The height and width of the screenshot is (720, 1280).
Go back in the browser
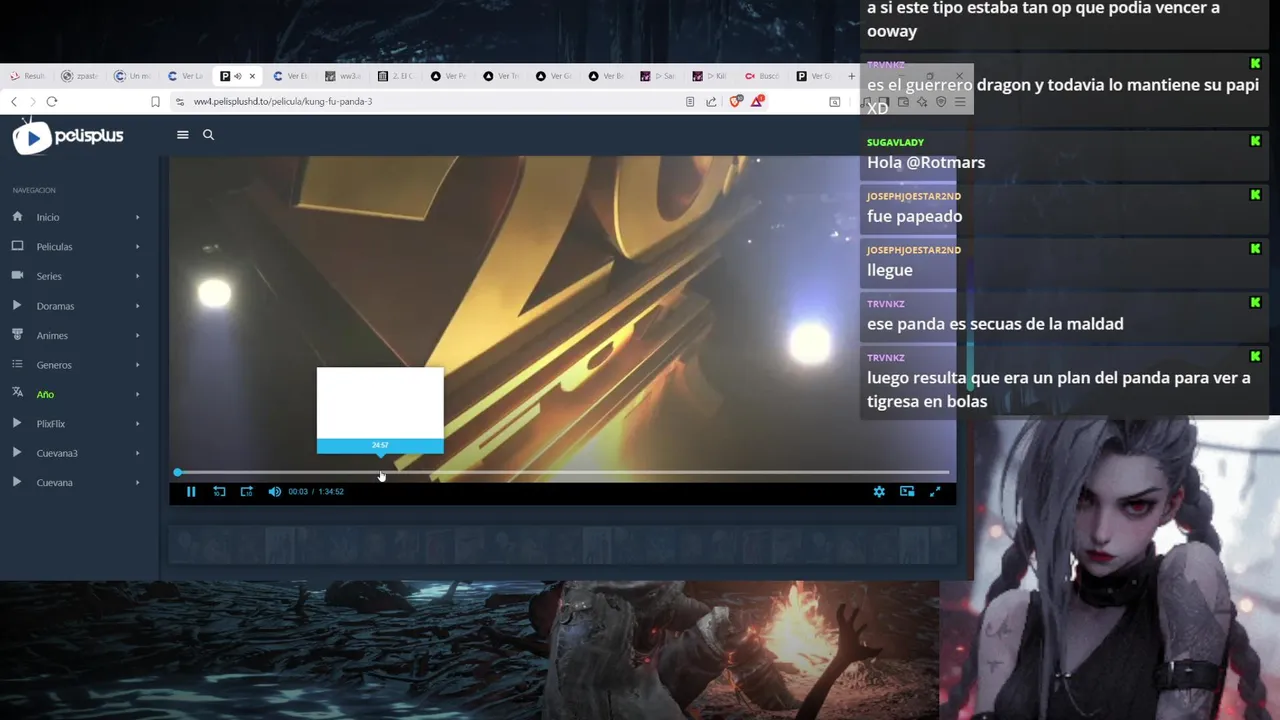14,101
